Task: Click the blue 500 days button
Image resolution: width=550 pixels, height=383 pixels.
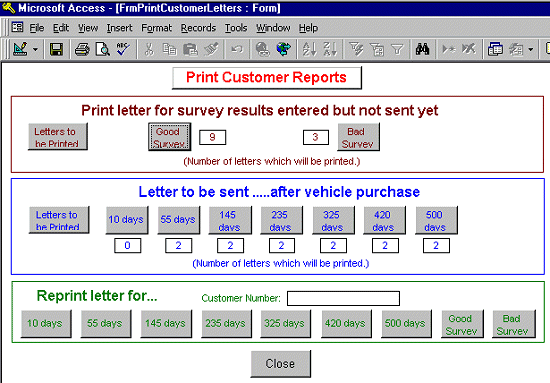Action: point(436,220)
